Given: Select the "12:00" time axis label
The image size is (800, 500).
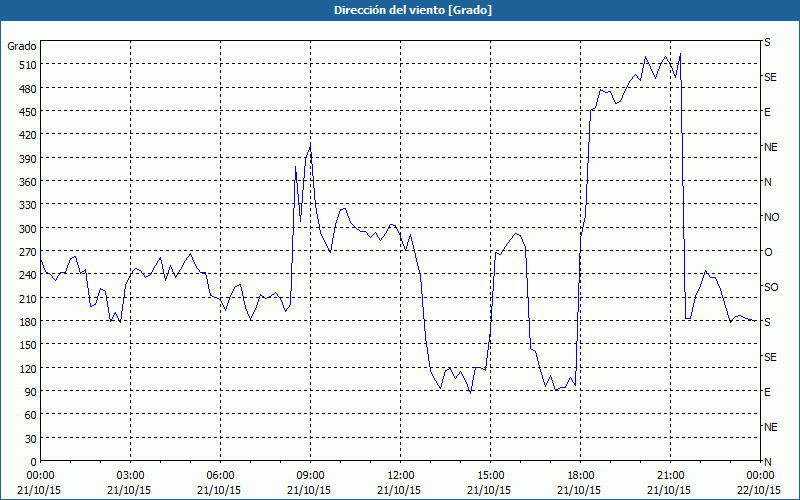Looking at the screenshot, I should (401, 476).
